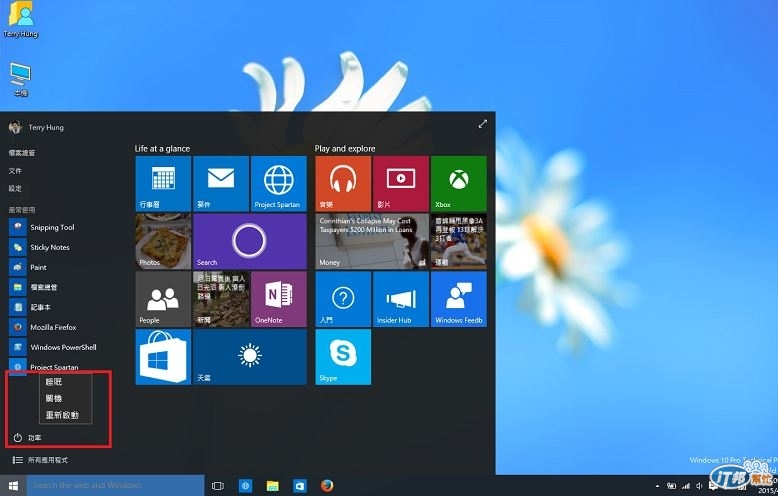Open the 郵件 mail tile
The image size is (778, 496).
click(x=221, y=184)
